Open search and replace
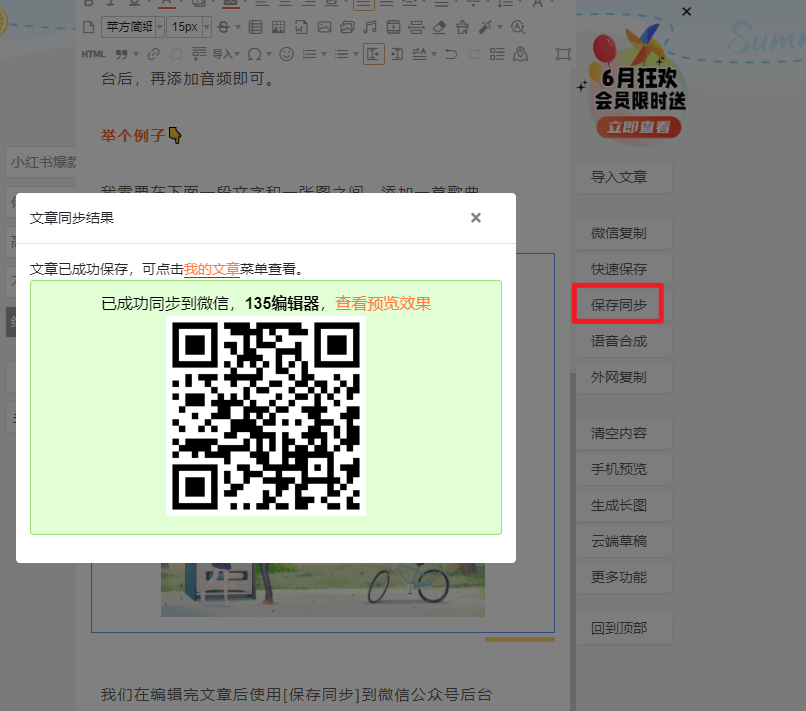806x711 pixels. click(518, 27)
